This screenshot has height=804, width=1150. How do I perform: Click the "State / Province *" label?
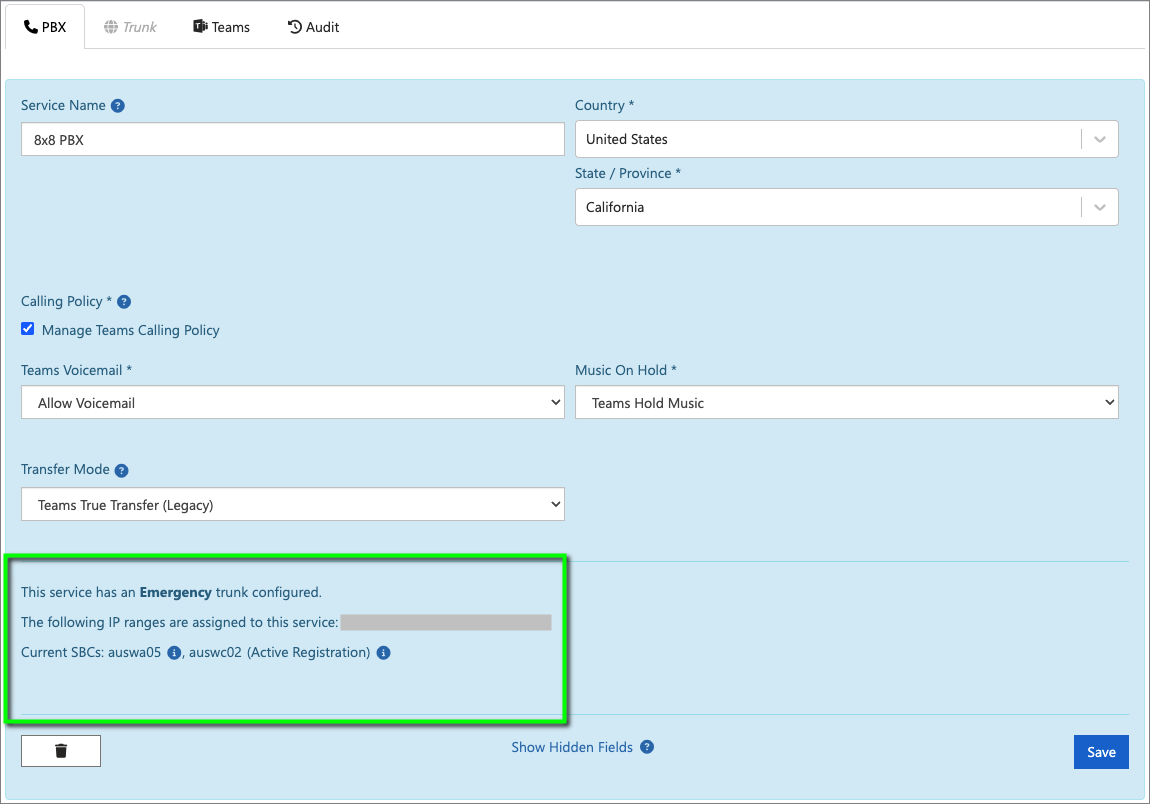click(x=628, y=174)
